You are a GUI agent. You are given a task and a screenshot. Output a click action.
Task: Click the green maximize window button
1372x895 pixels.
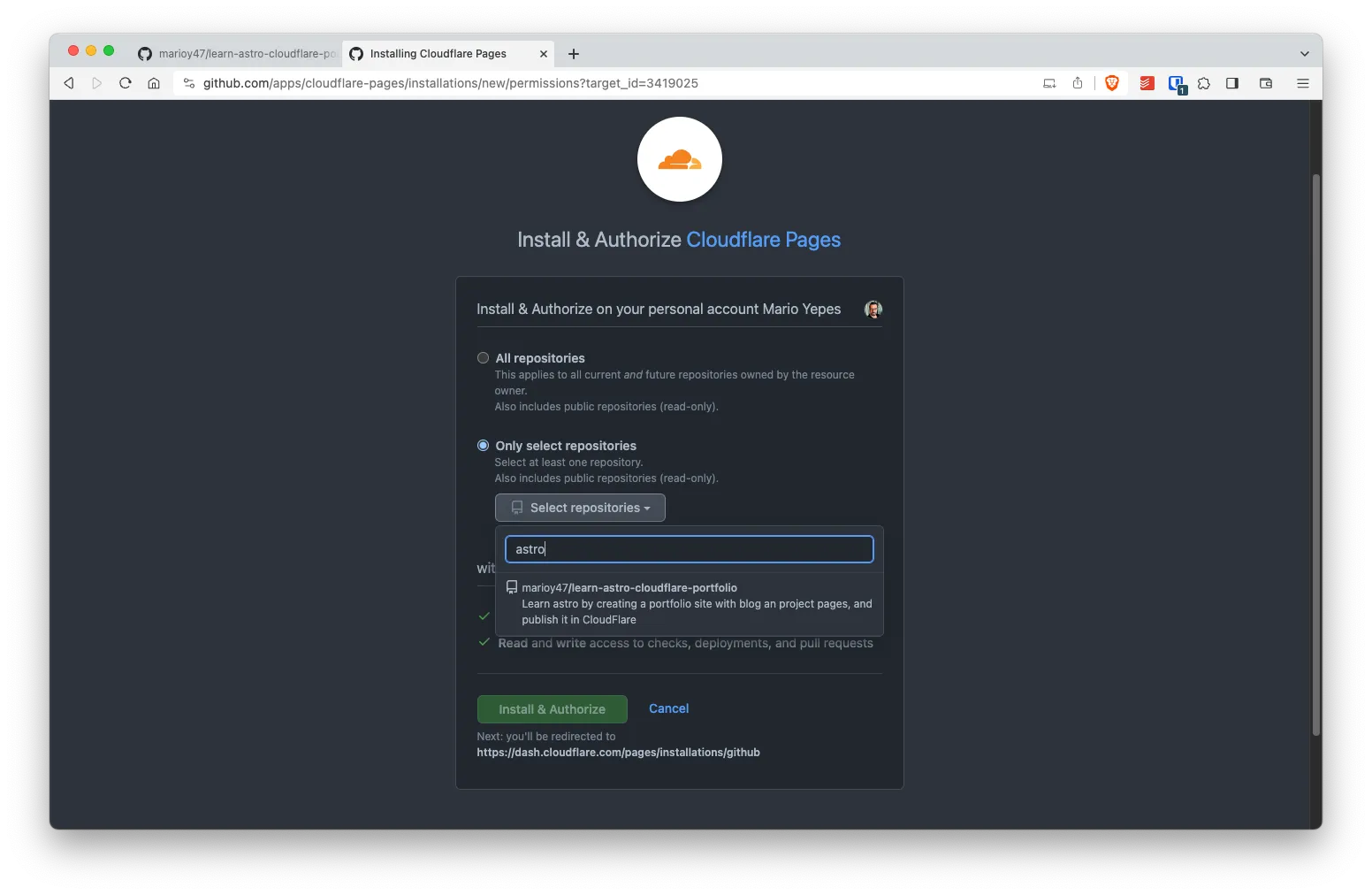tap(109, 50)
